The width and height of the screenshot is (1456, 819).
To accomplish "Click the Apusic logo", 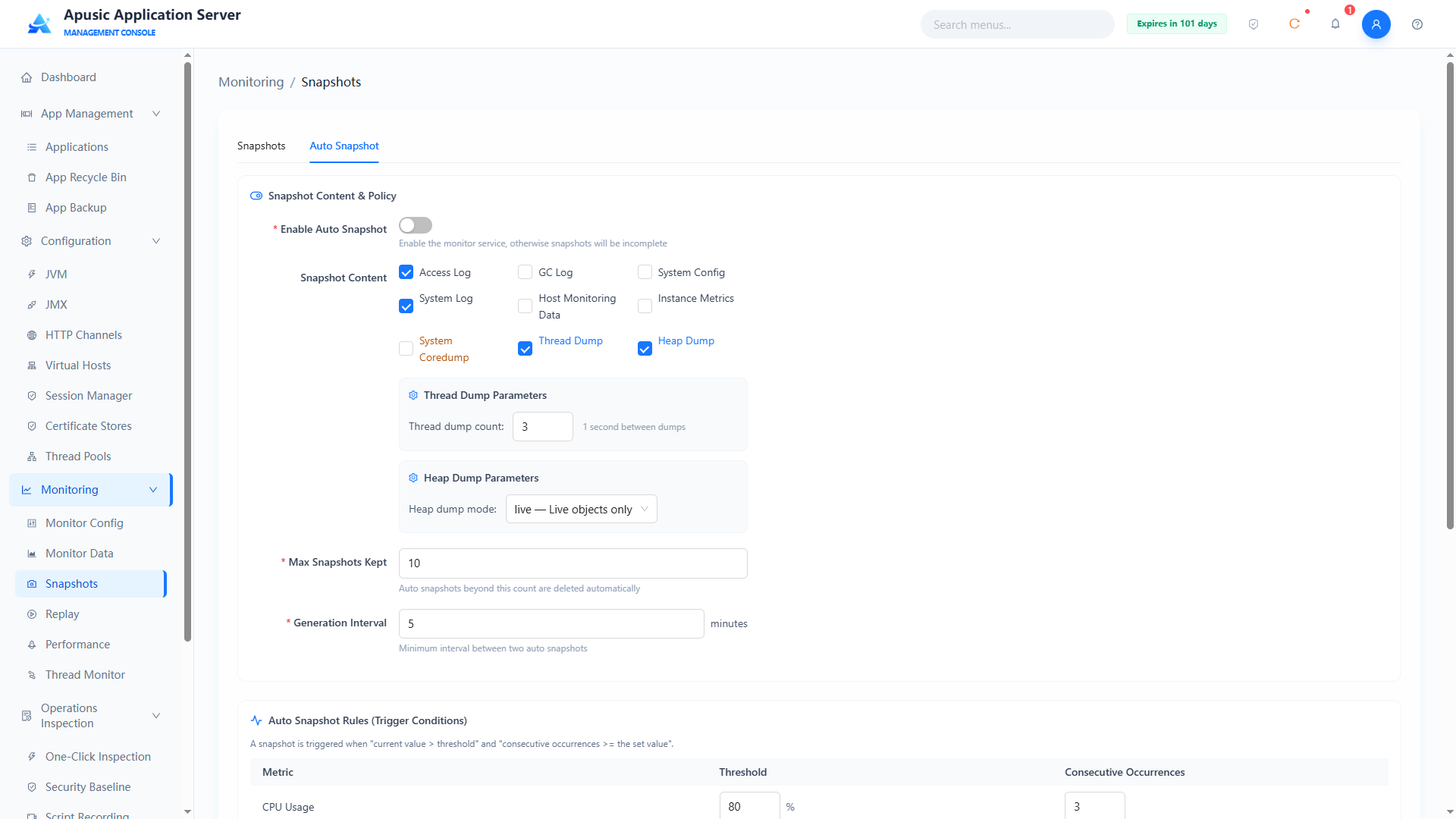I will point(39,24).
